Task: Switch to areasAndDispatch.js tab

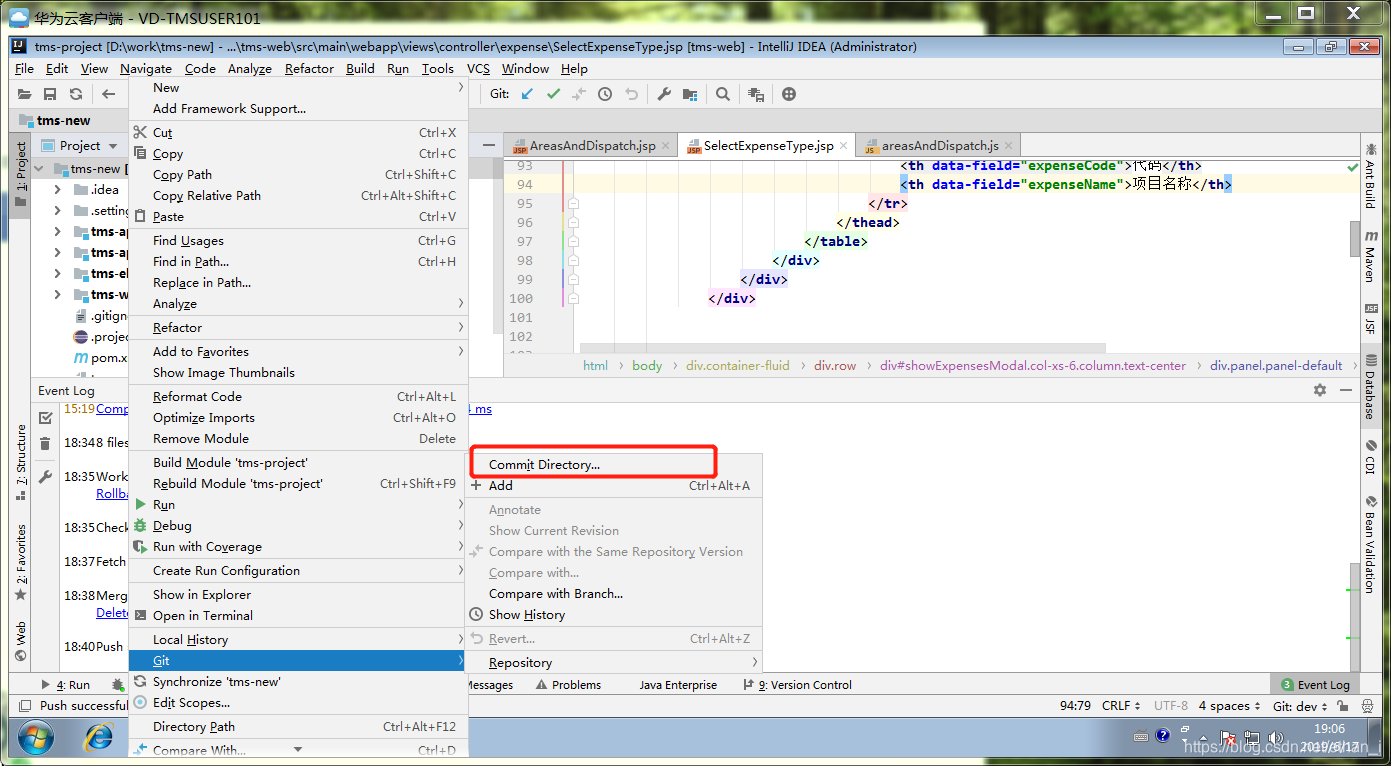Action: (938, 145)
